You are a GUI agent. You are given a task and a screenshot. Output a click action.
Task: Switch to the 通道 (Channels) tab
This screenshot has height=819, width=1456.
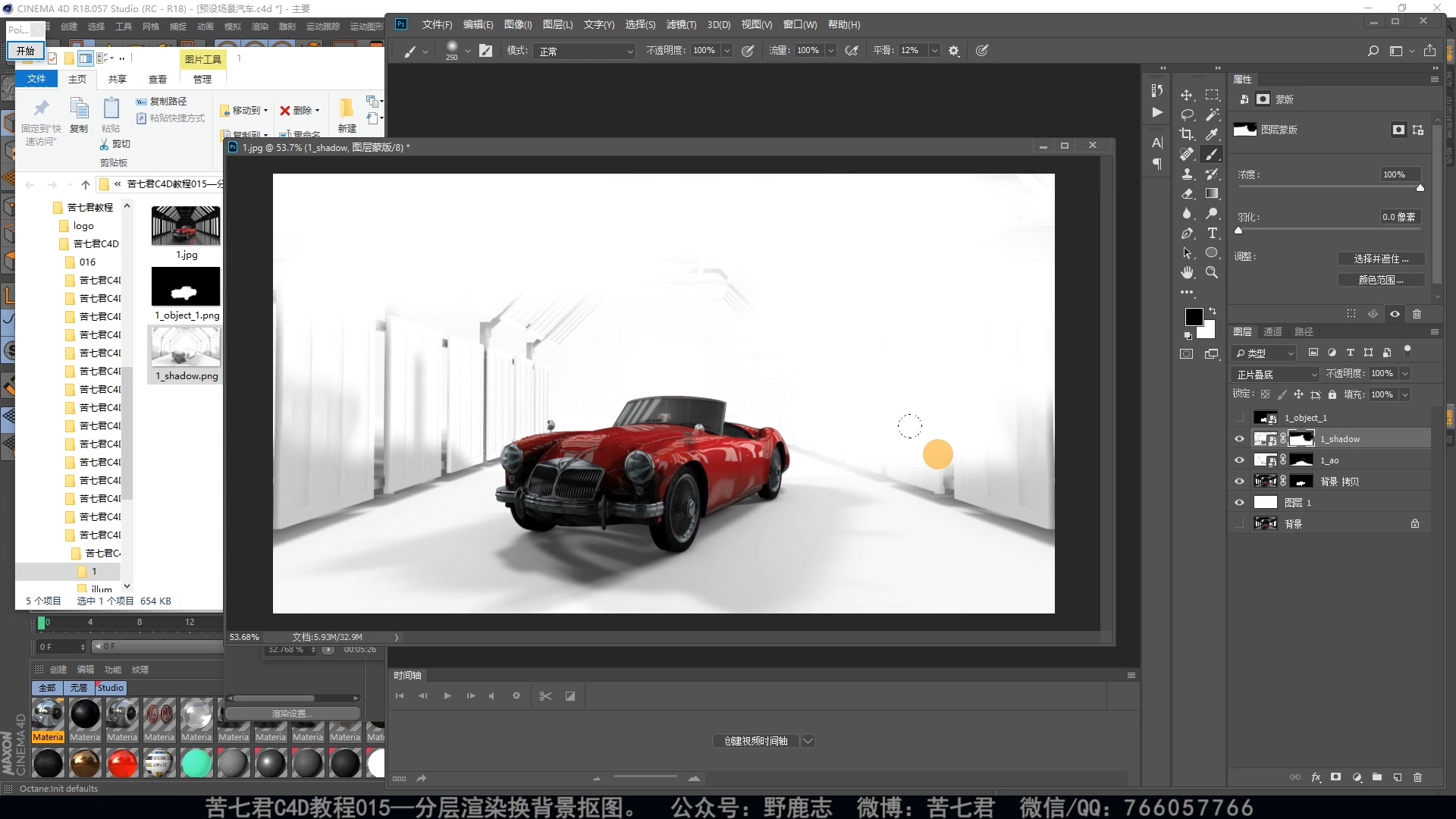tap(1272, 332)
